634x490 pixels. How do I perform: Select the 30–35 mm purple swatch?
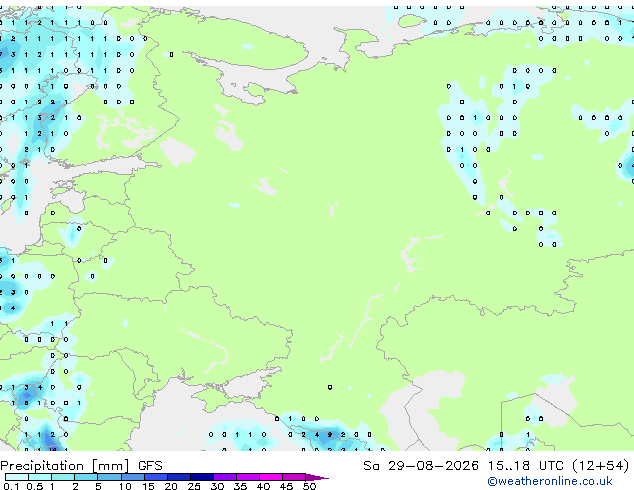[x=225, y=477]
